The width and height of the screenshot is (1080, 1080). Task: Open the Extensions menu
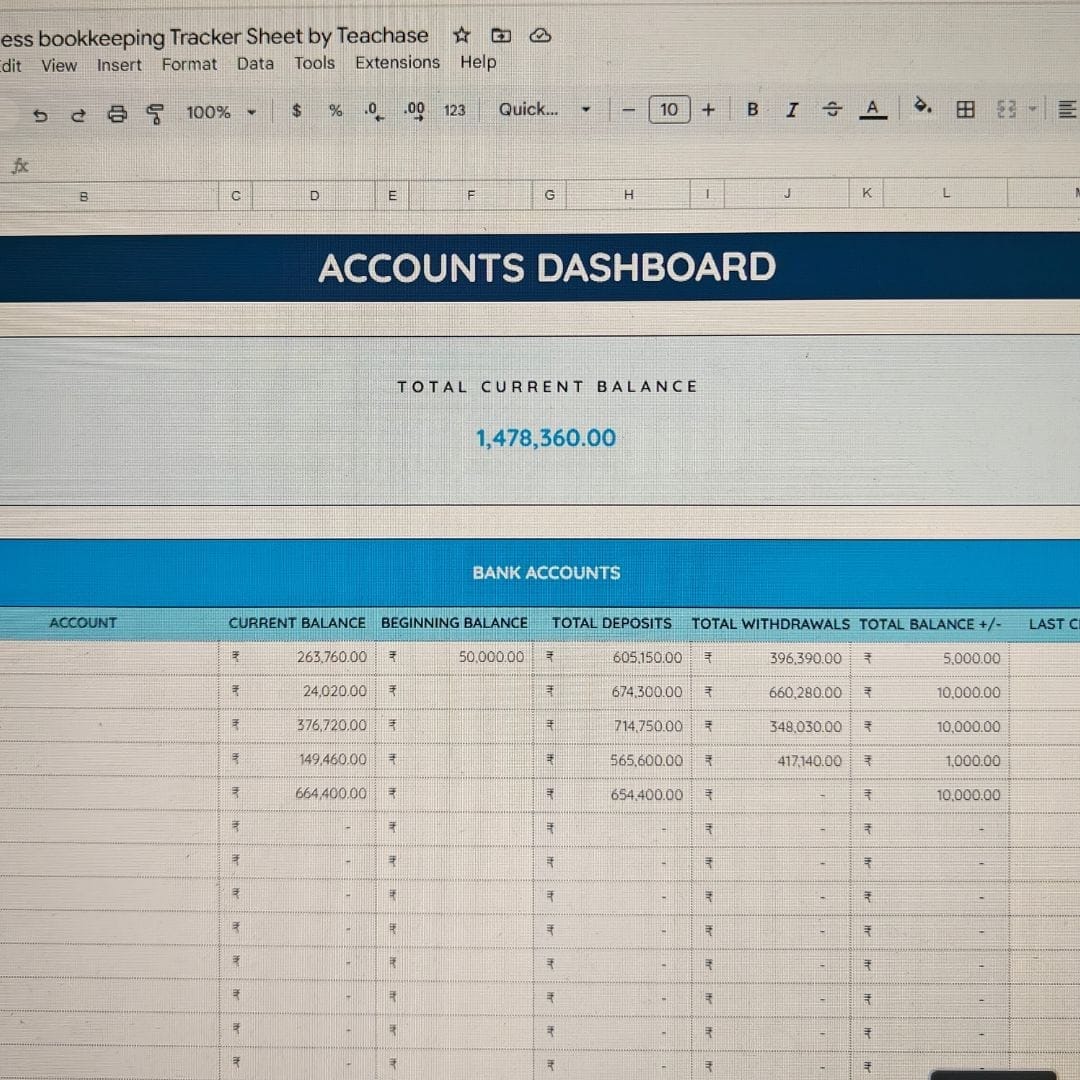coord(397,62)
